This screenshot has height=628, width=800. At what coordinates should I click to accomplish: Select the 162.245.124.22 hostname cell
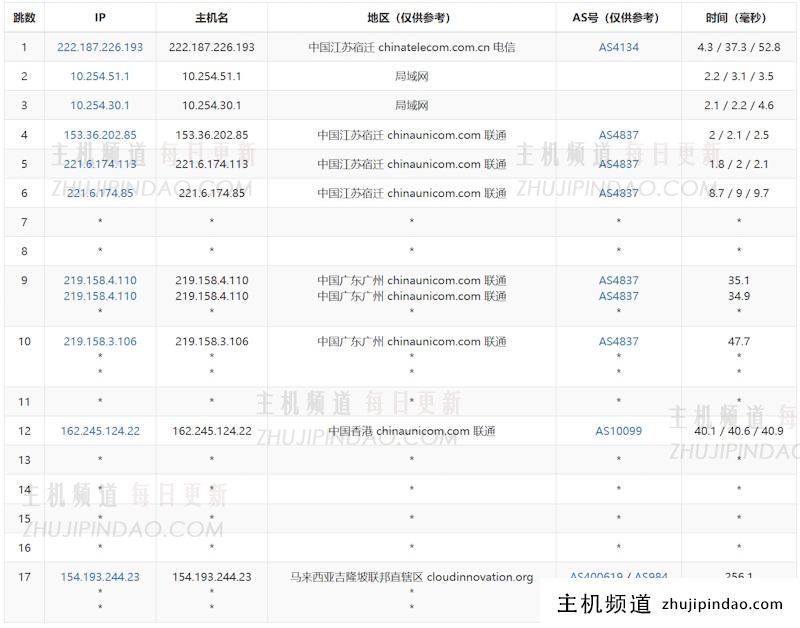coord(212,431)
